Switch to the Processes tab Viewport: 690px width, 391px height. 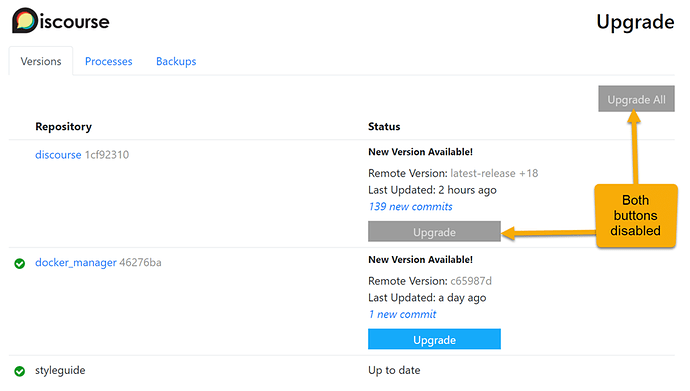click(108, 61)
